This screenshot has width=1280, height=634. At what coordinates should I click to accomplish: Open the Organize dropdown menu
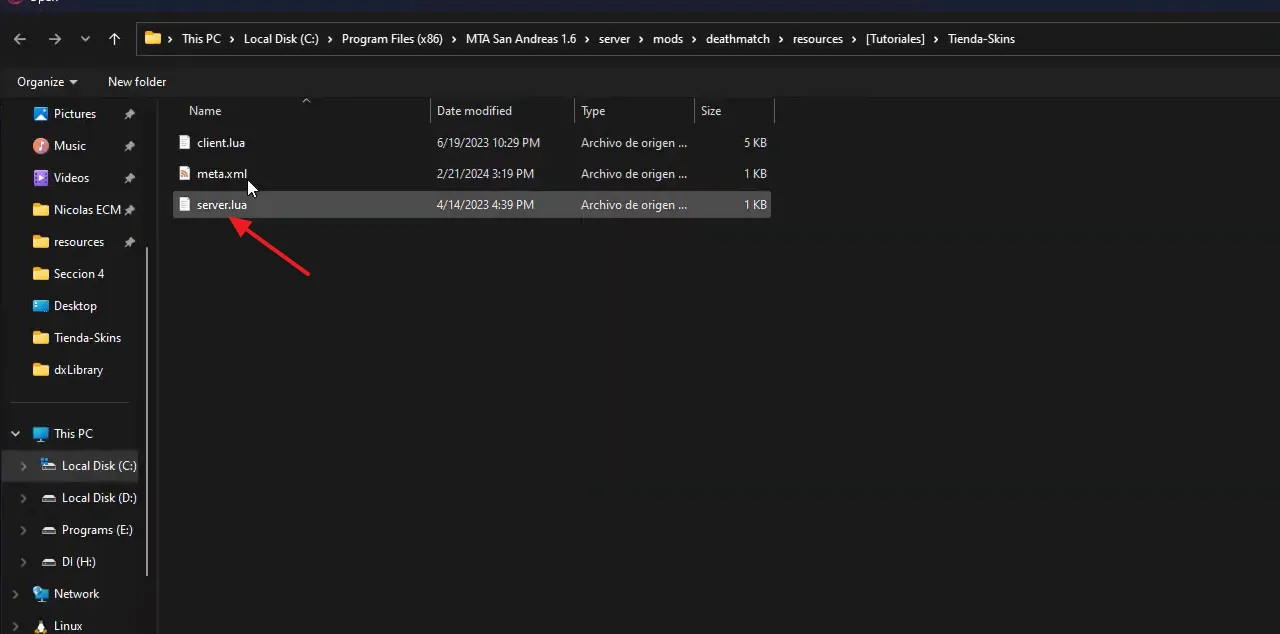47,82
